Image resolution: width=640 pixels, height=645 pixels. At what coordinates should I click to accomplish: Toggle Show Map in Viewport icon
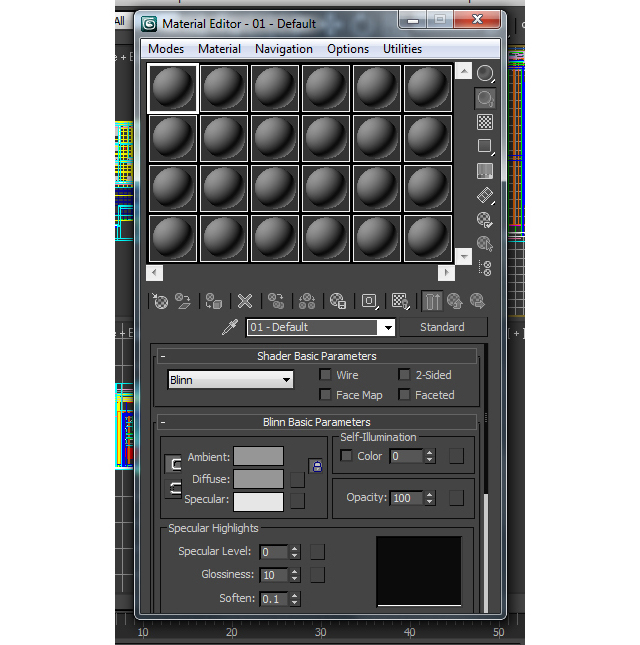pos(401,301)
